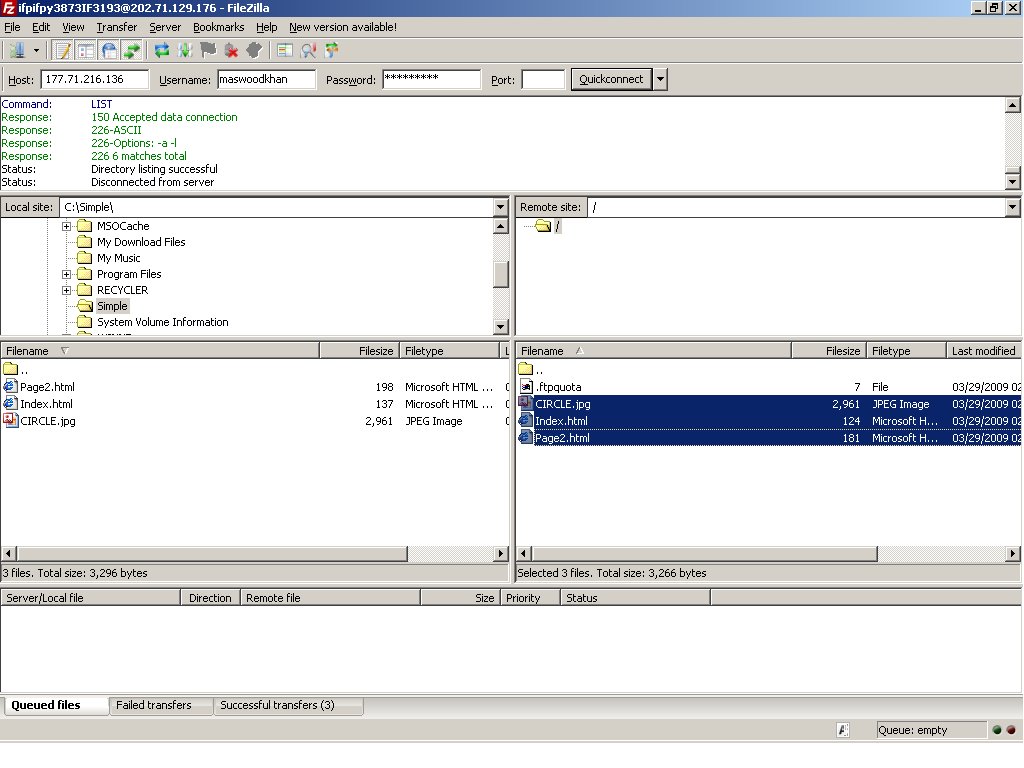Open the Server menu
Viewport: 1024px width, 768px height.
click(x=165, y=27)
